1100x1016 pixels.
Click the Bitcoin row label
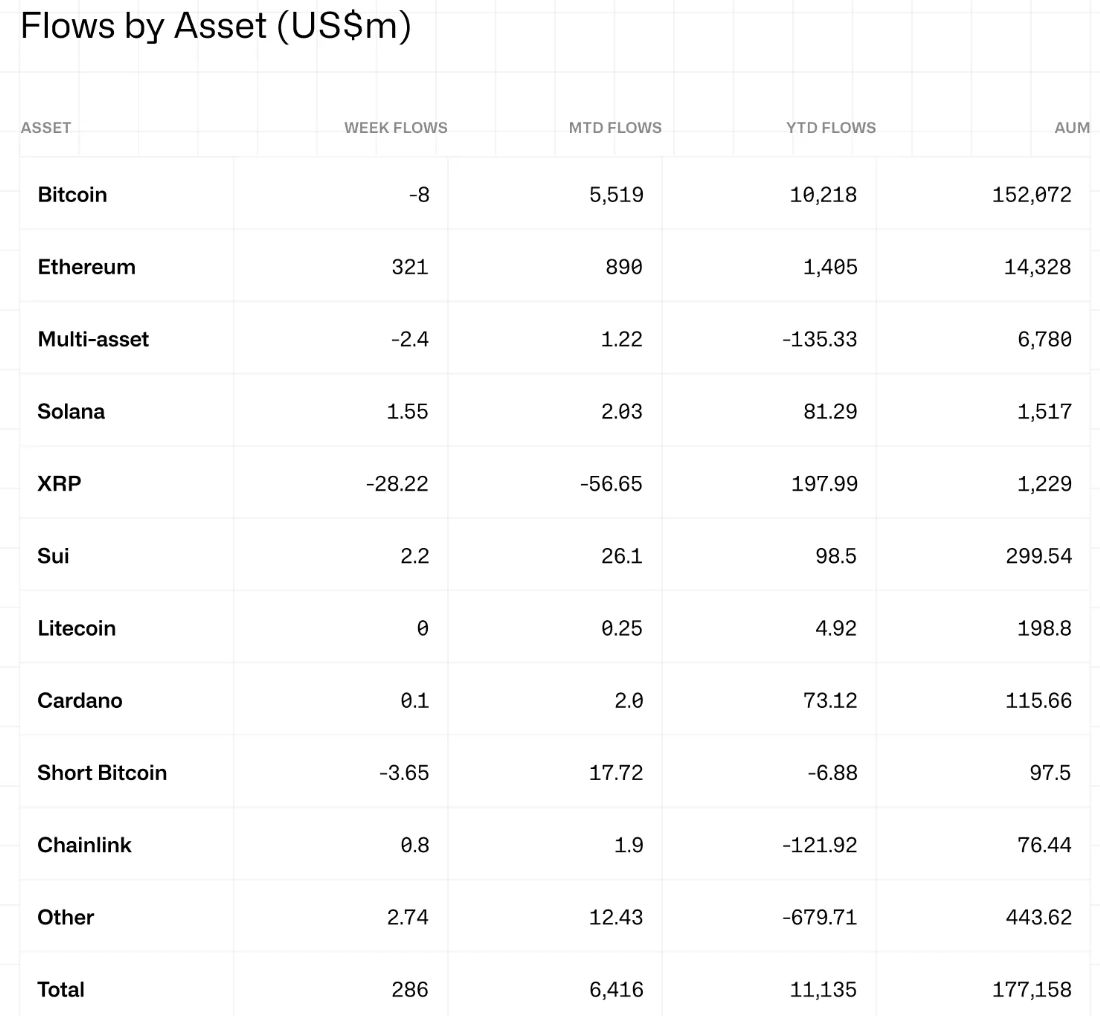click(x=72, y=195)
